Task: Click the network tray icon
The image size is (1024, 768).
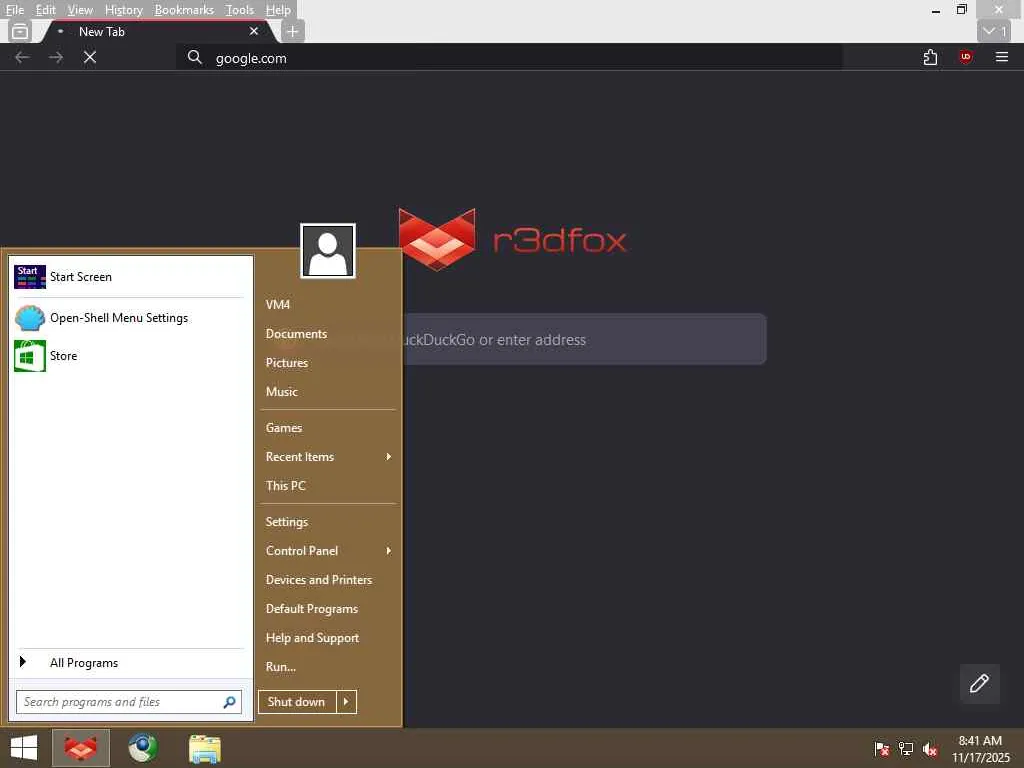Action: pos(906,749)
